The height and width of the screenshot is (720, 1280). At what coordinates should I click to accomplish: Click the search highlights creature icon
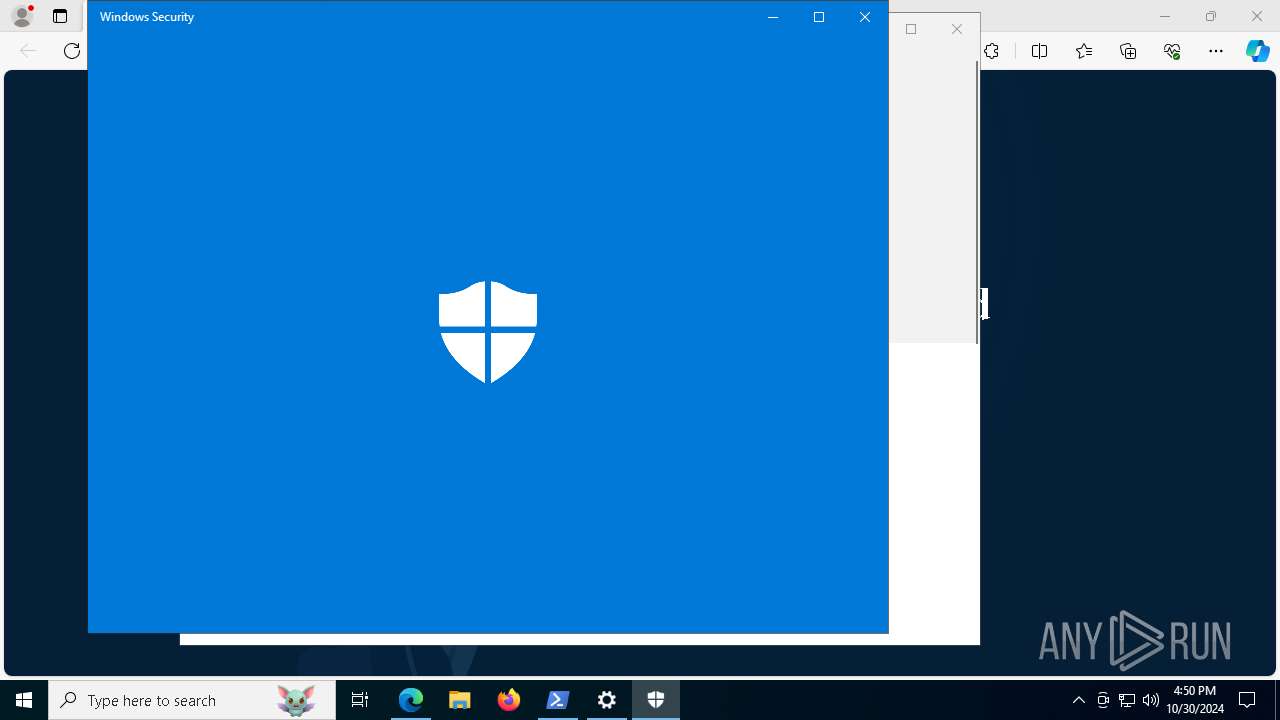click(296, 700)
